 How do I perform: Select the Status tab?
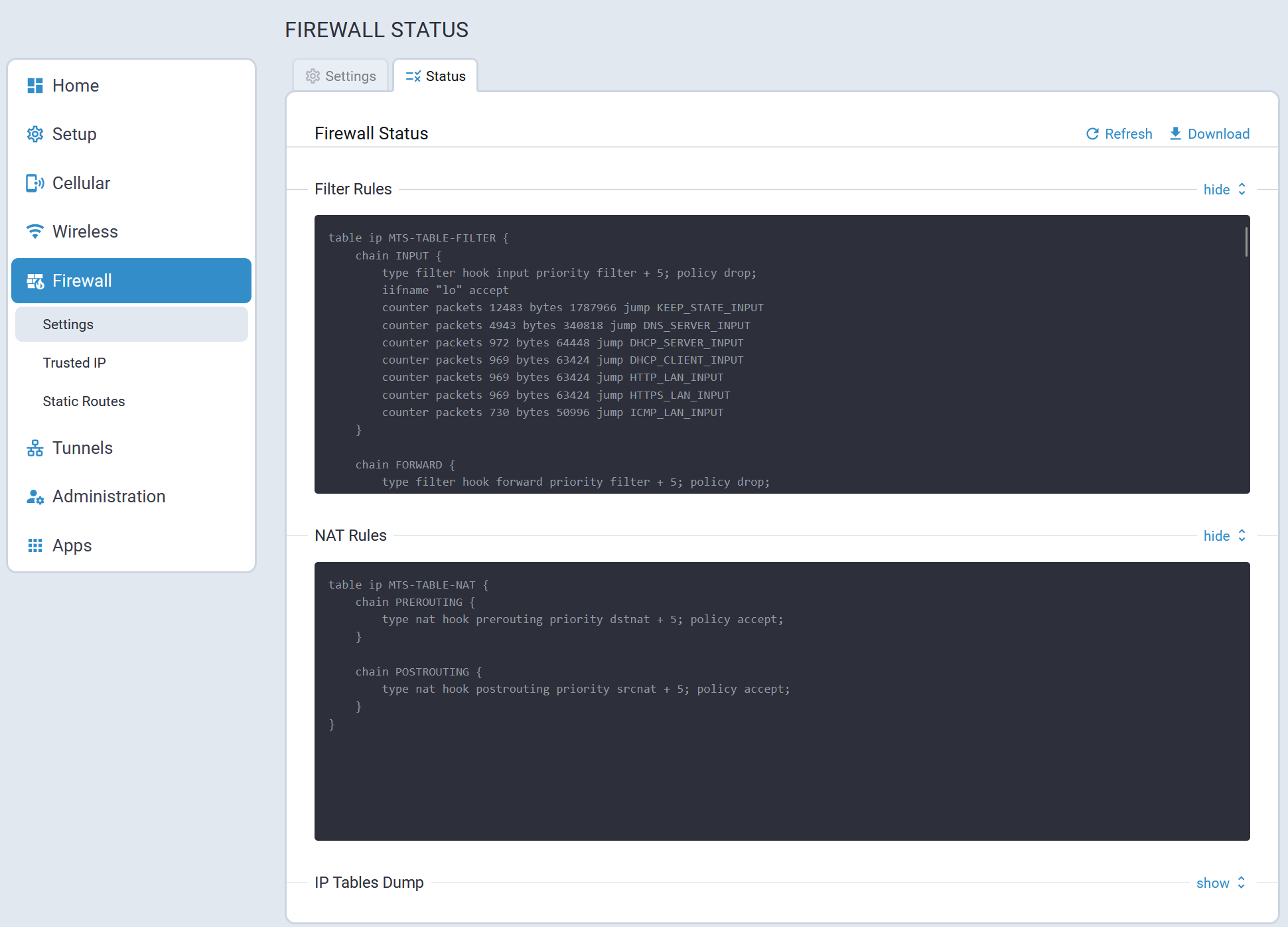tap(436, 76)
